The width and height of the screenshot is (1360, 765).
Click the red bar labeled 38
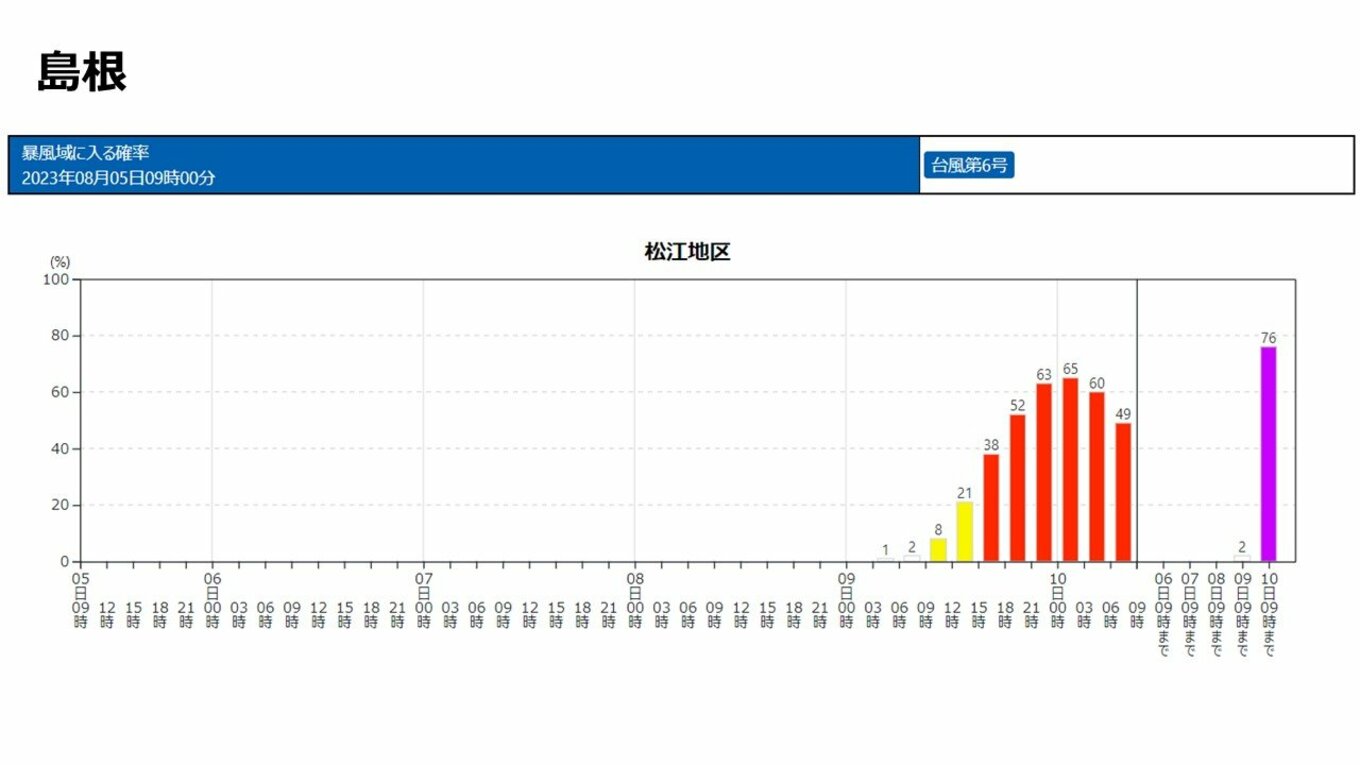(991, 508)
